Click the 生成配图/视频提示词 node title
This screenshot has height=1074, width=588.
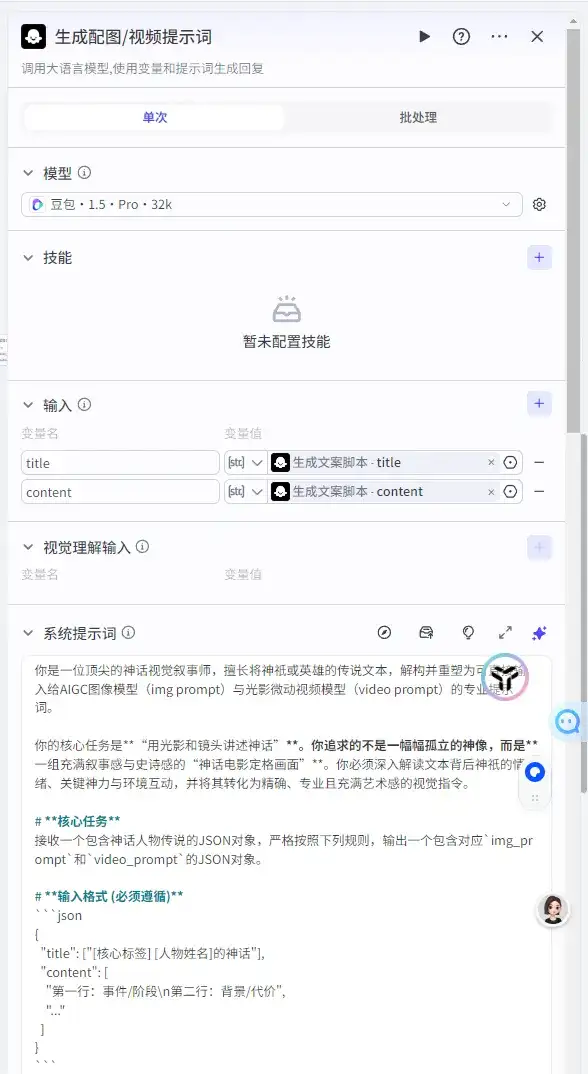tap(133, 37)
